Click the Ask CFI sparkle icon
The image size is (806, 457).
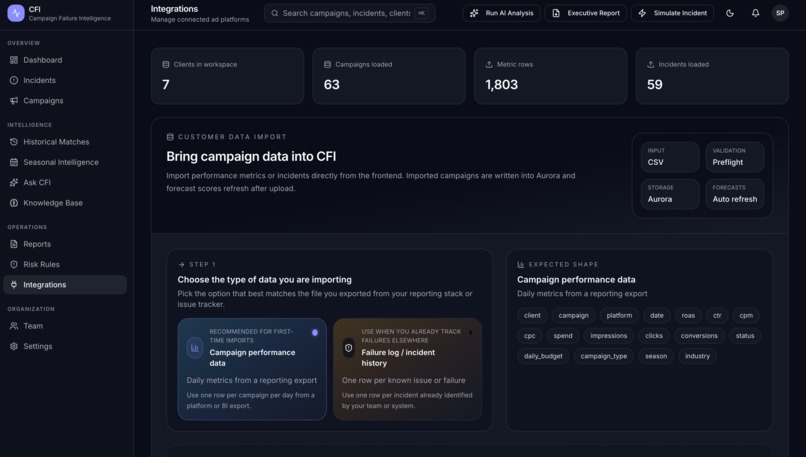click(14, 182)
